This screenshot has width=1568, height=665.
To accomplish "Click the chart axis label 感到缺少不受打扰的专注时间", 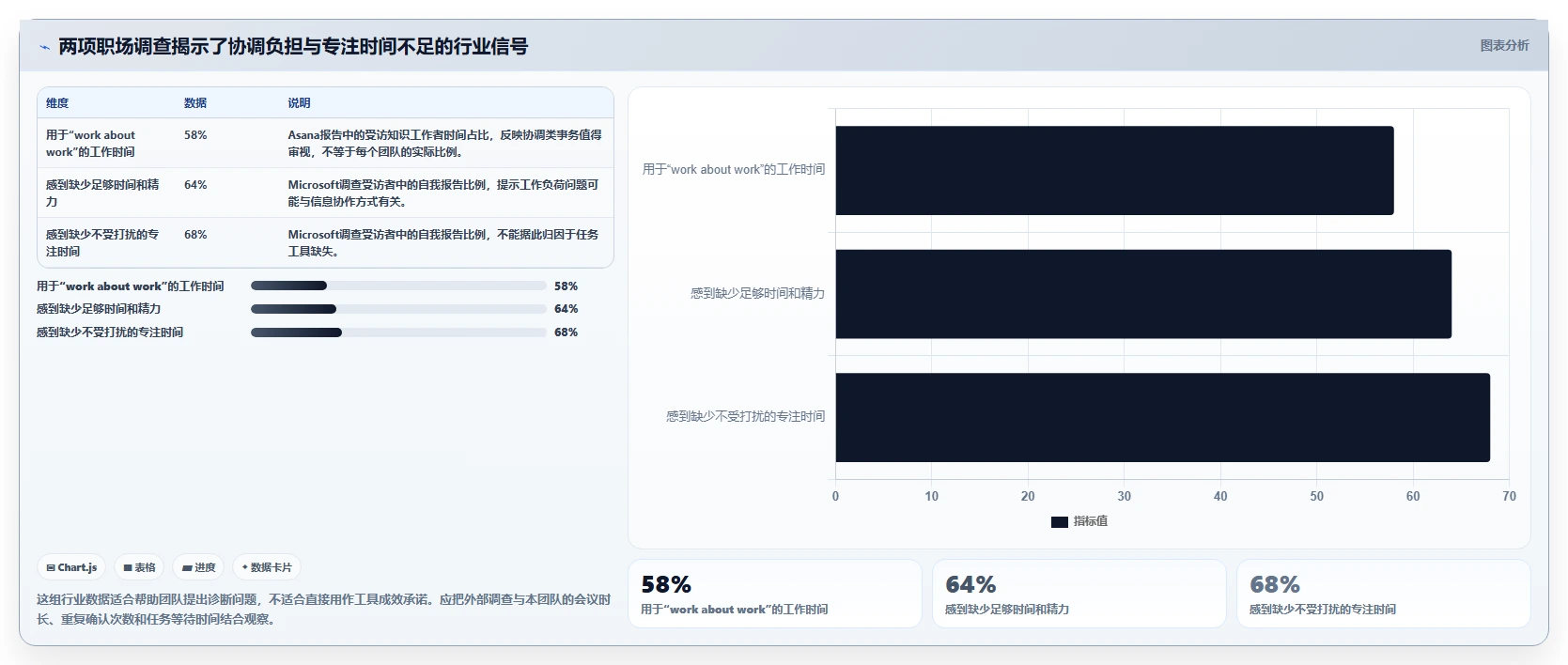I will point(745,417).
